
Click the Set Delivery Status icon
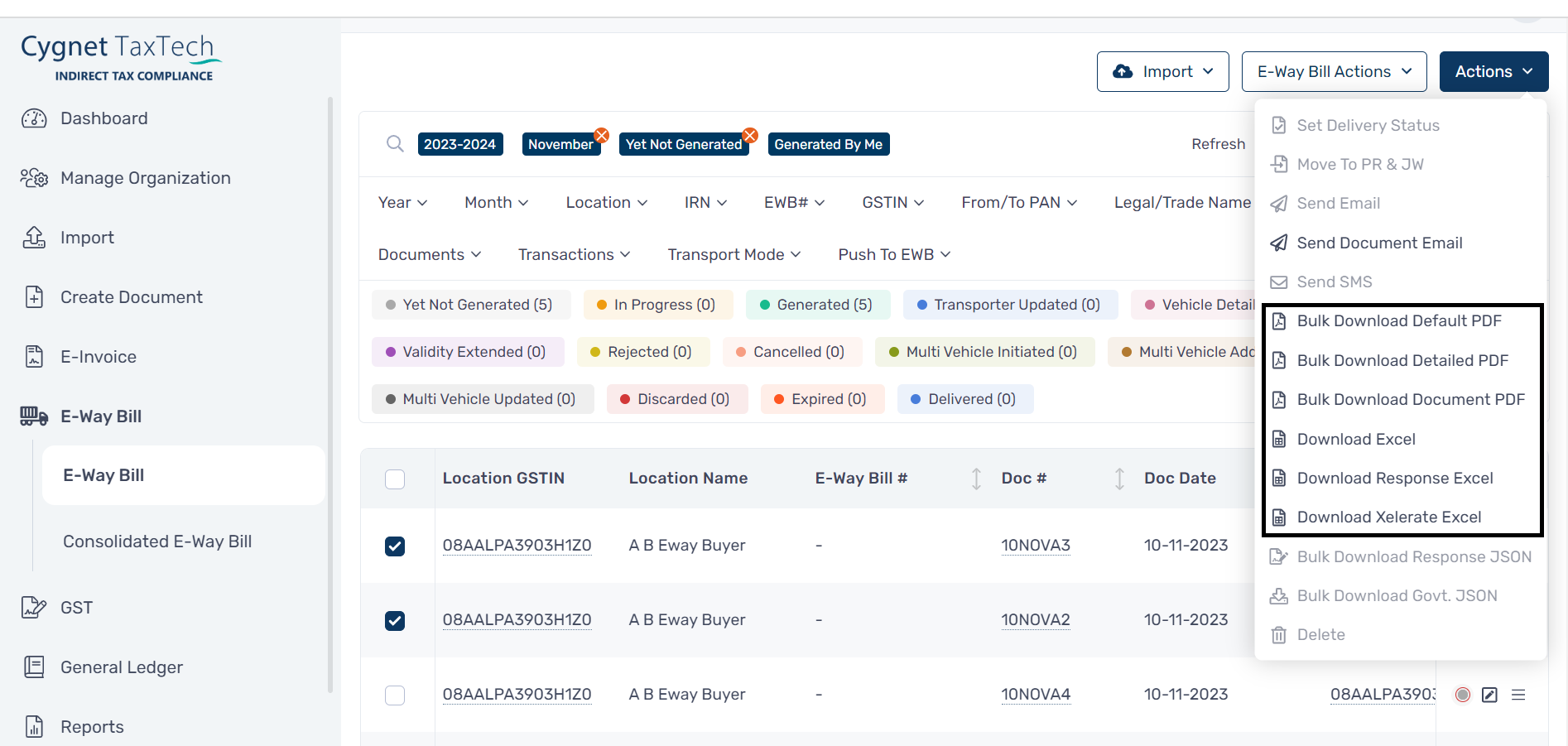1279,125
